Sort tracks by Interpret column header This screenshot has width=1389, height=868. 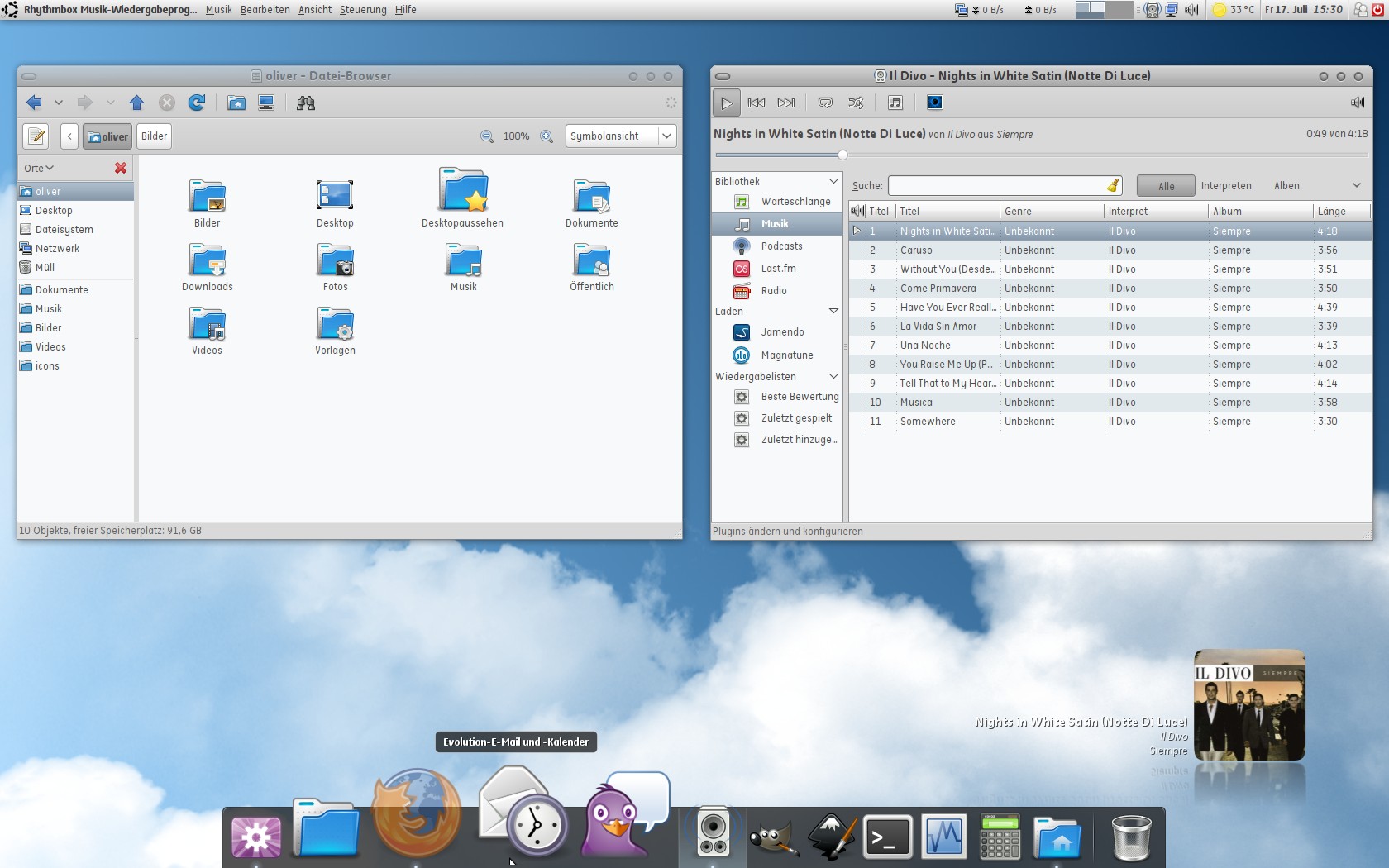(1156, 212)
